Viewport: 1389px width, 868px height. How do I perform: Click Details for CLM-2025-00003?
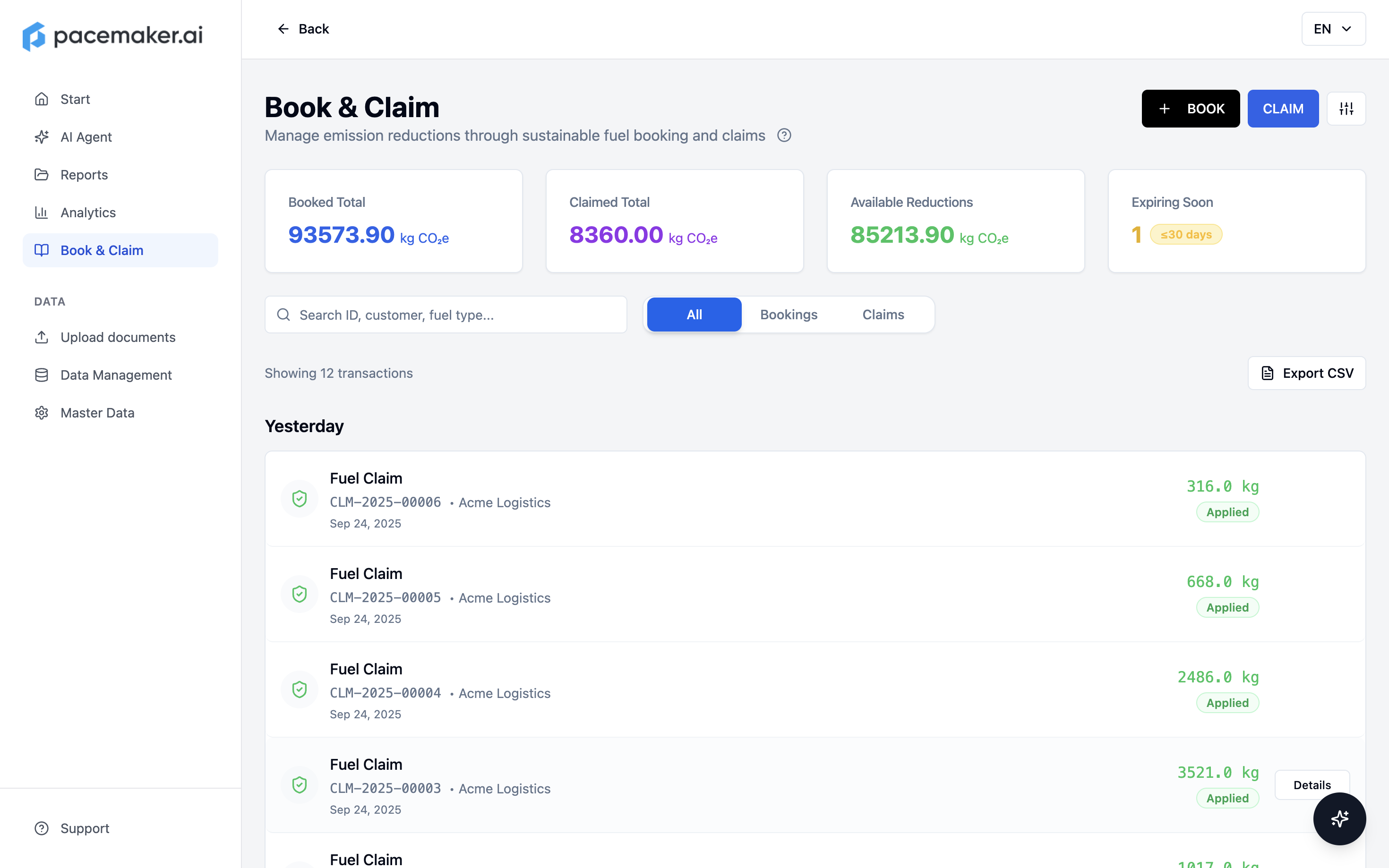1312,785
